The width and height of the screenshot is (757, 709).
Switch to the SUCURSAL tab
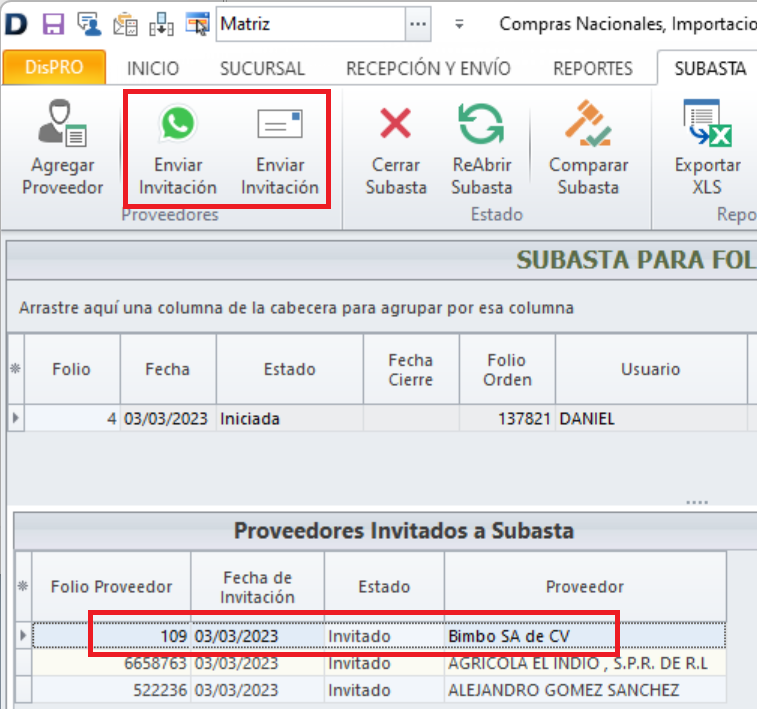pos(263,69)
